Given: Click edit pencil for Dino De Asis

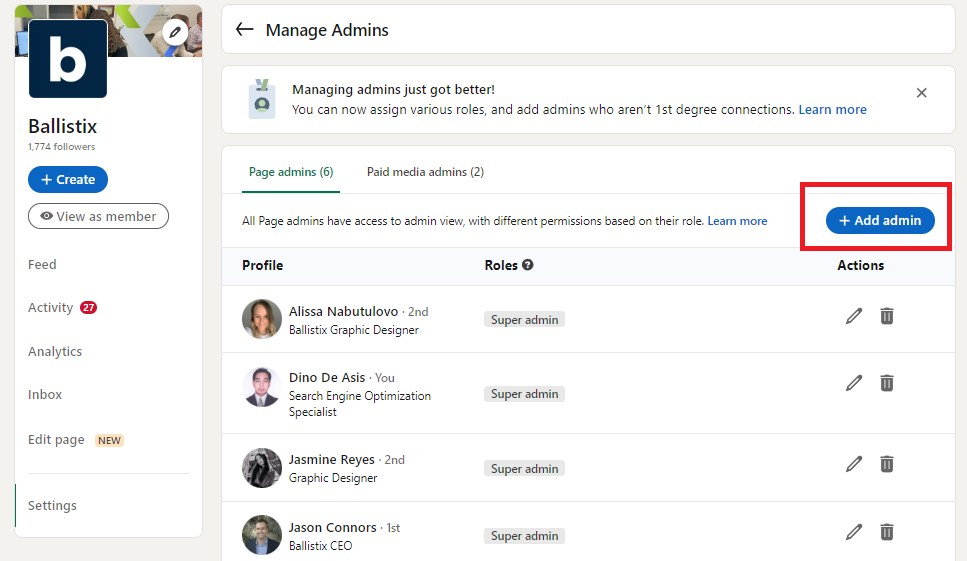Looking at the screenshot, I should click(x=853, y=383).
